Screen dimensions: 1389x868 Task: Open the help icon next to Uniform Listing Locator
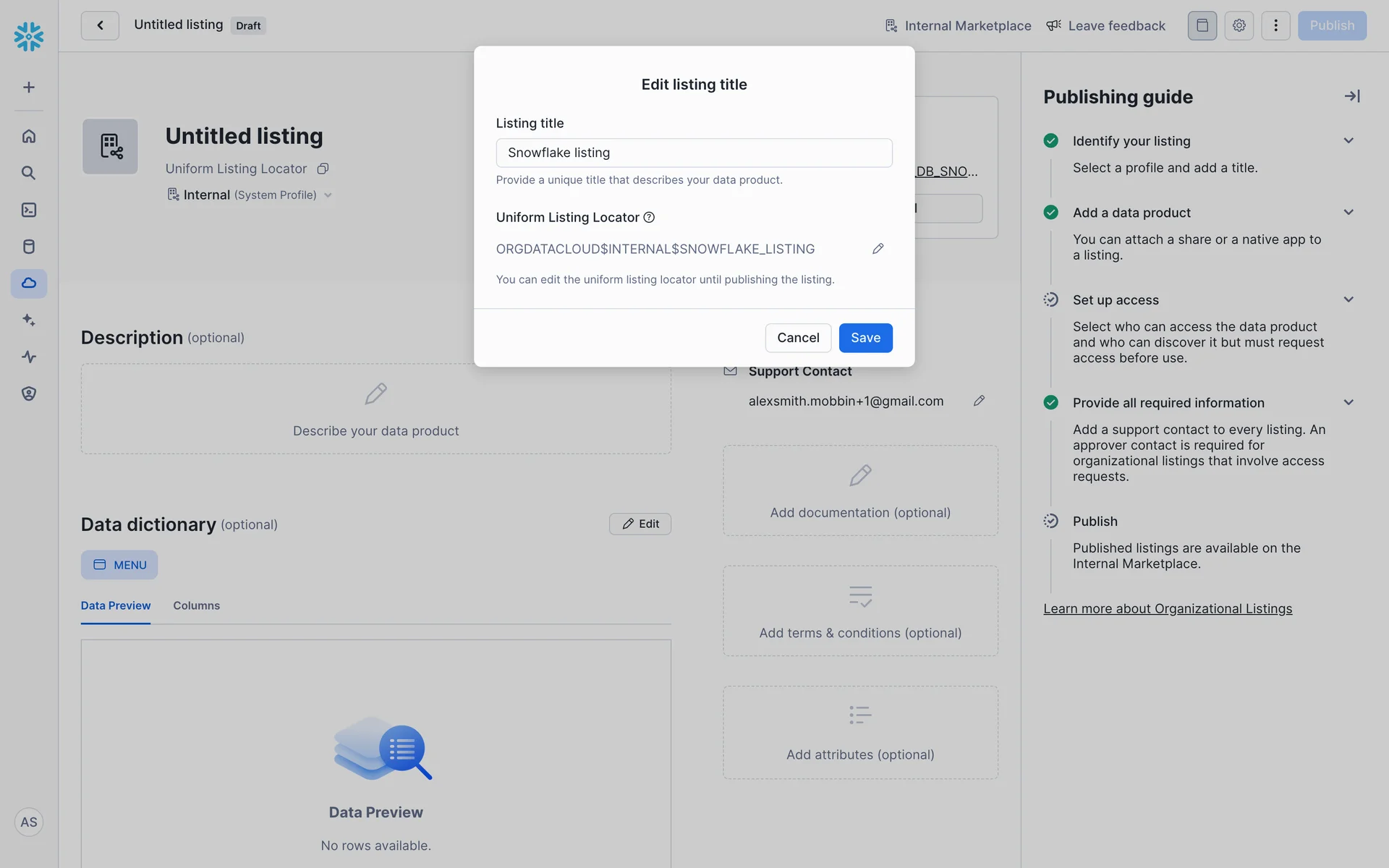coord(649,217)
